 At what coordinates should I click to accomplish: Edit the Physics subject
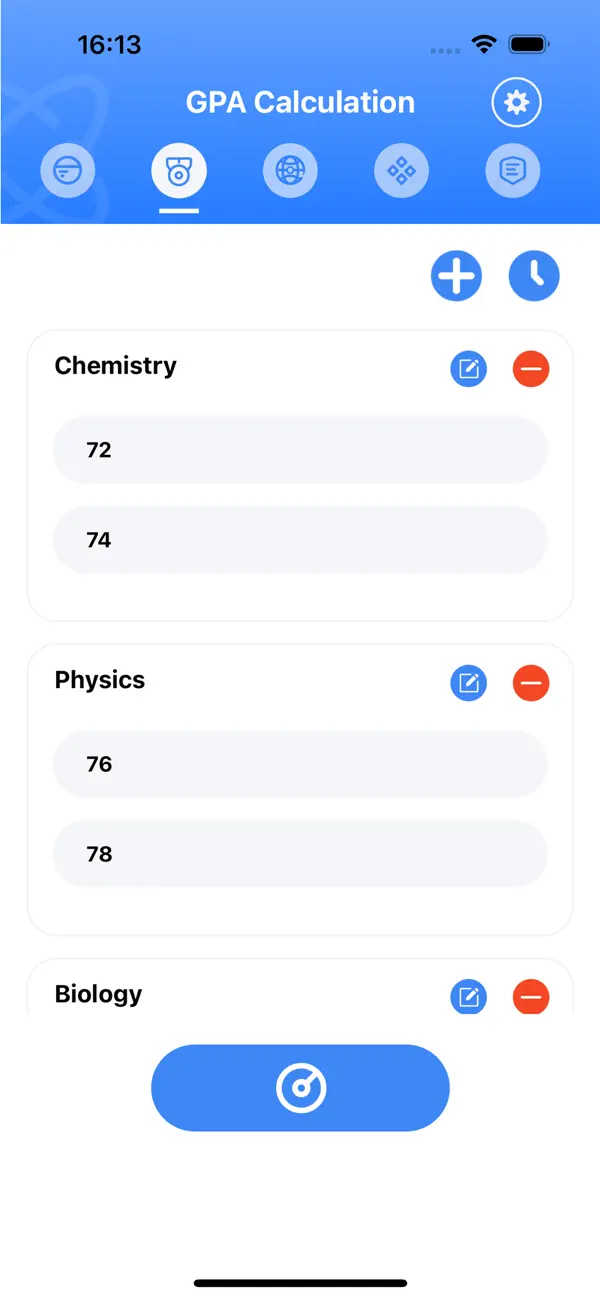pos(468,683)
